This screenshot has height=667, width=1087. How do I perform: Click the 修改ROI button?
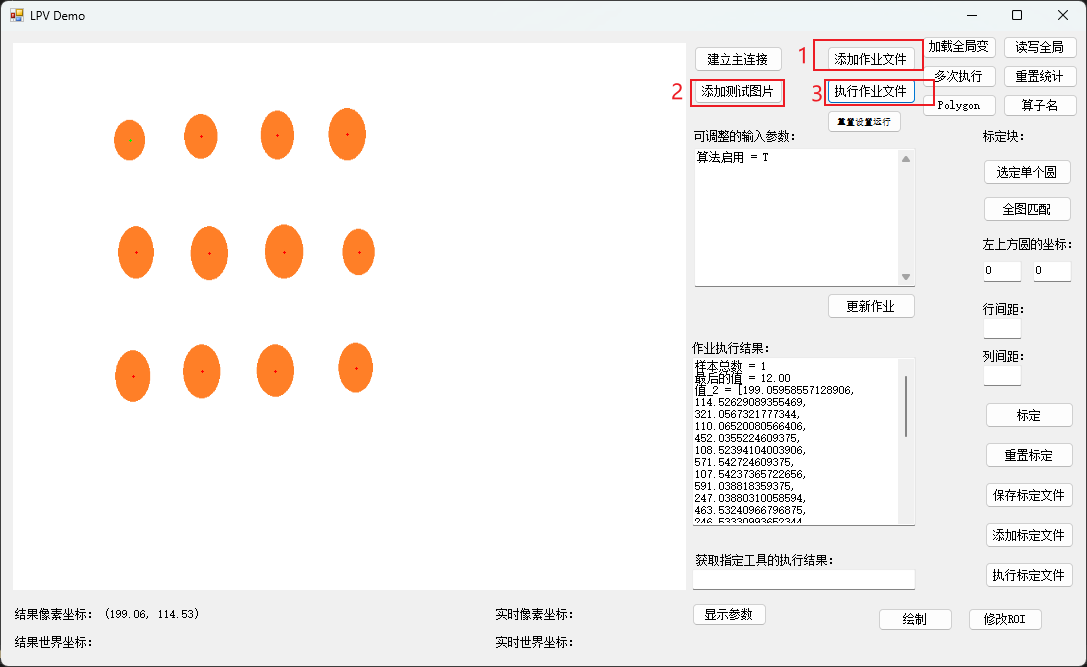tap(1005, 619)
